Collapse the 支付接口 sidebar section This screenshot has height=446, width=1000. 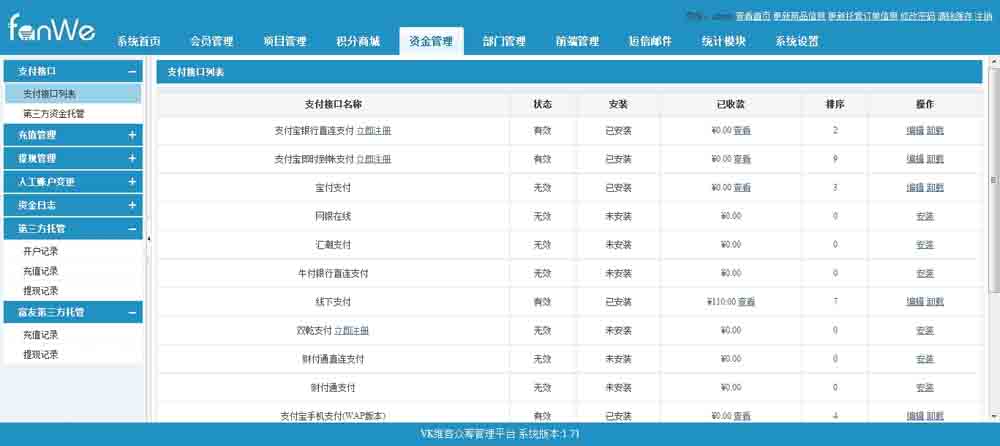click(131, 72)
